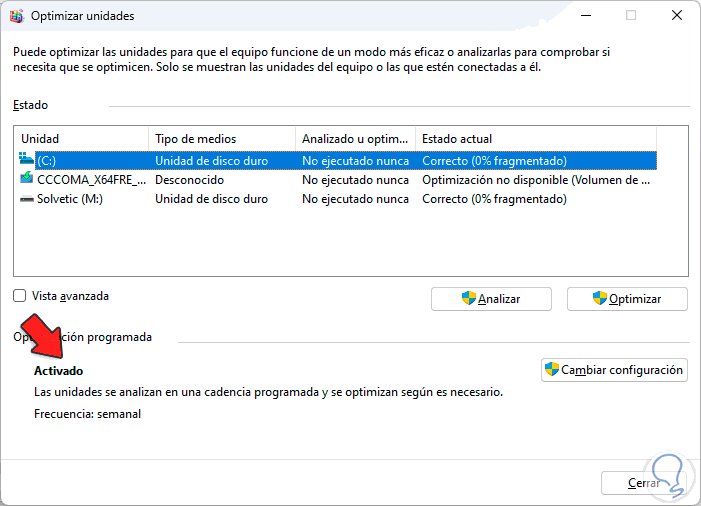701x506 pixels.
Task: Open Cambiar configuración settings
Action: coord(614,370)
